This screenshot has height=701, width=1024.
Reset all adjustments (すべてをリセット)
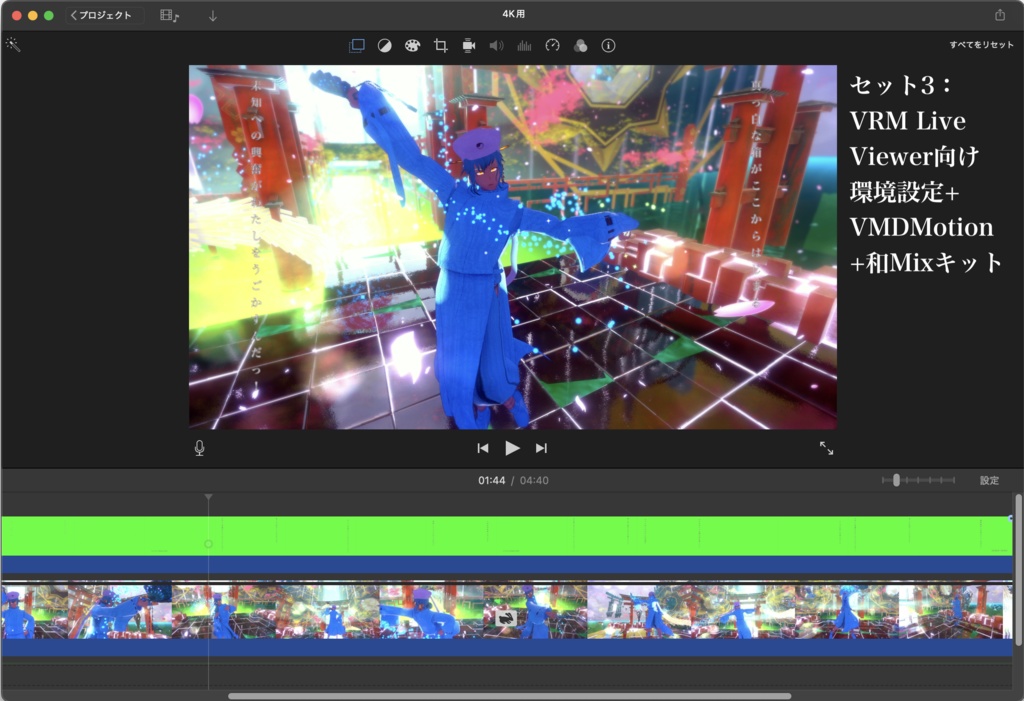tap(982, 45)
